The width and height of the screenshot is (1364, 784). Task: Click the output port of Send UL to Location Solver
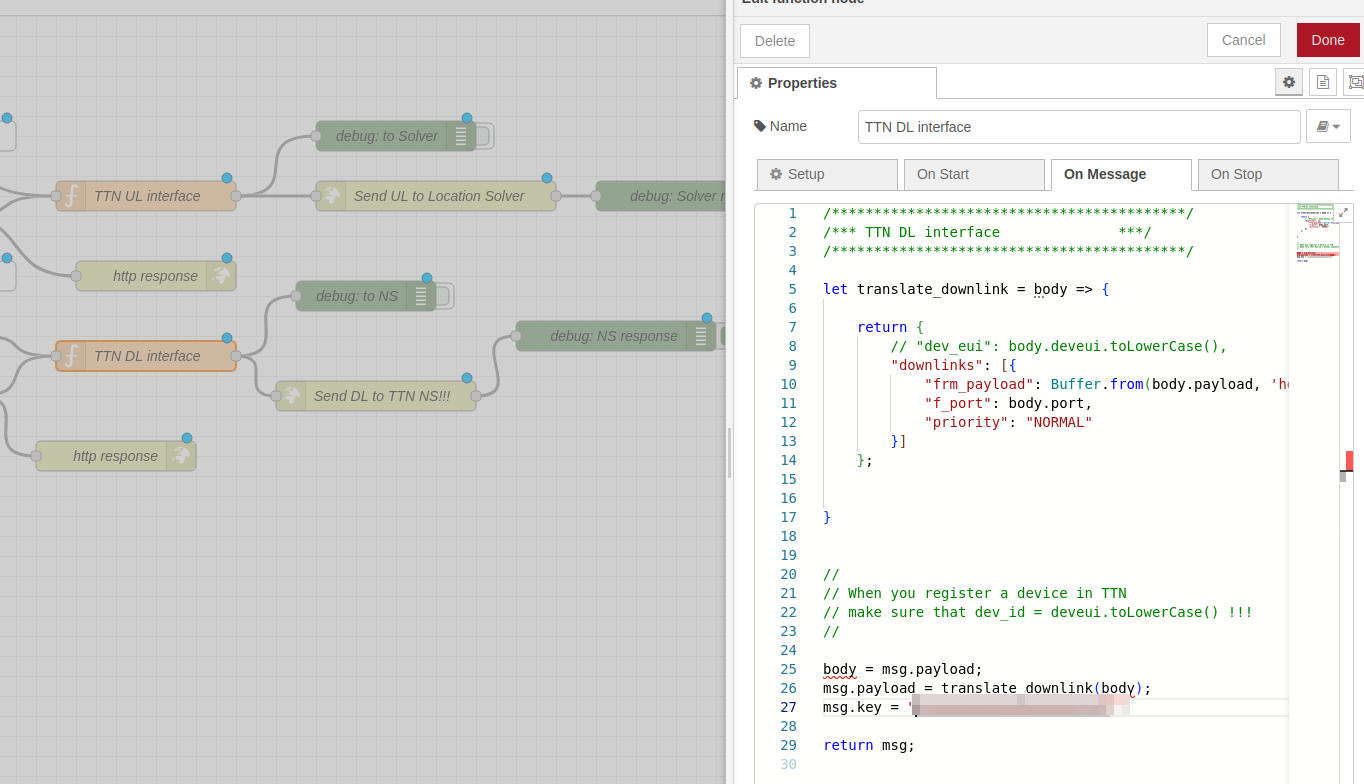(x=556, y=196)
